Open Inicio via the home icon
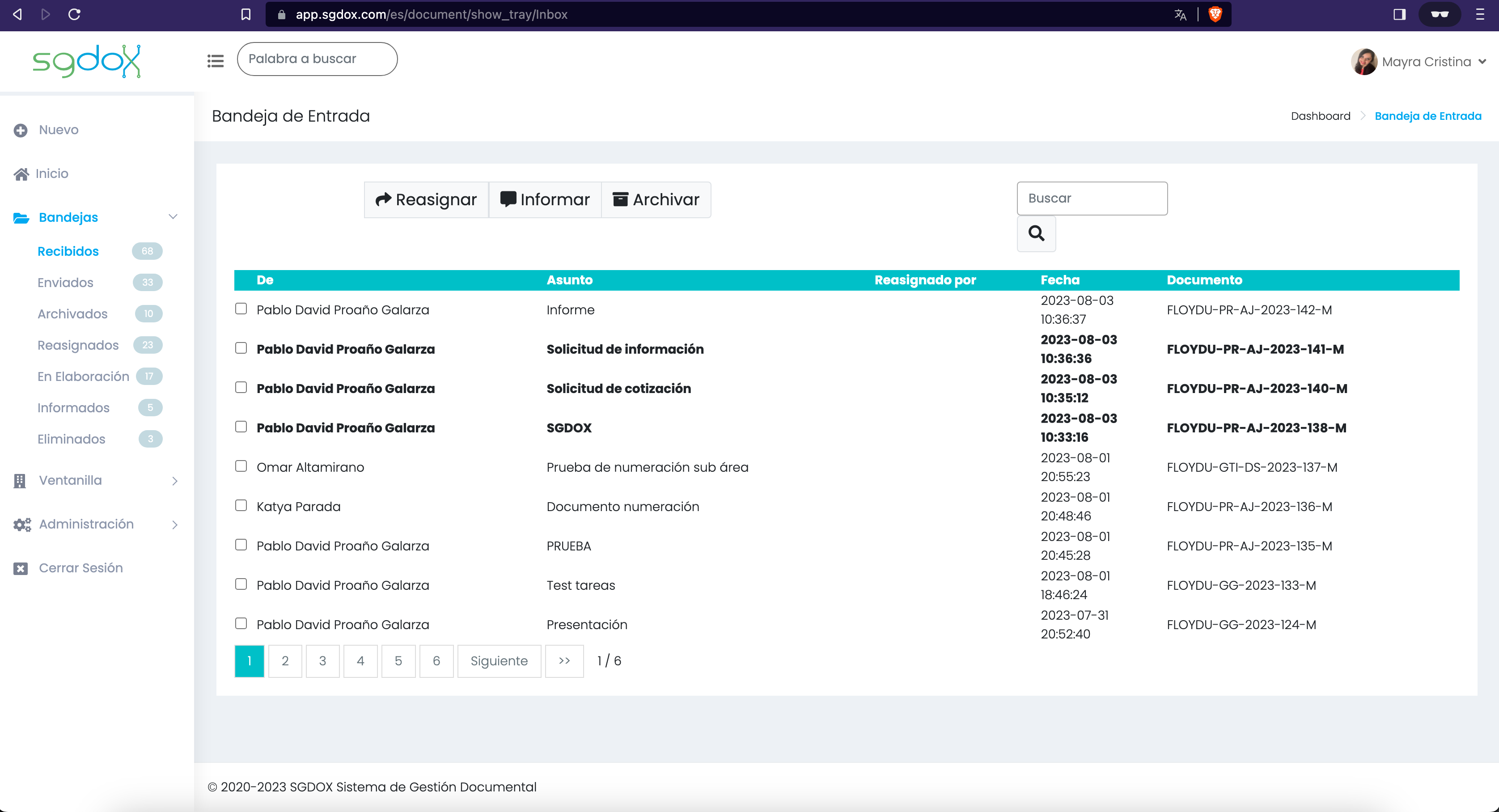 pos(21,174)
